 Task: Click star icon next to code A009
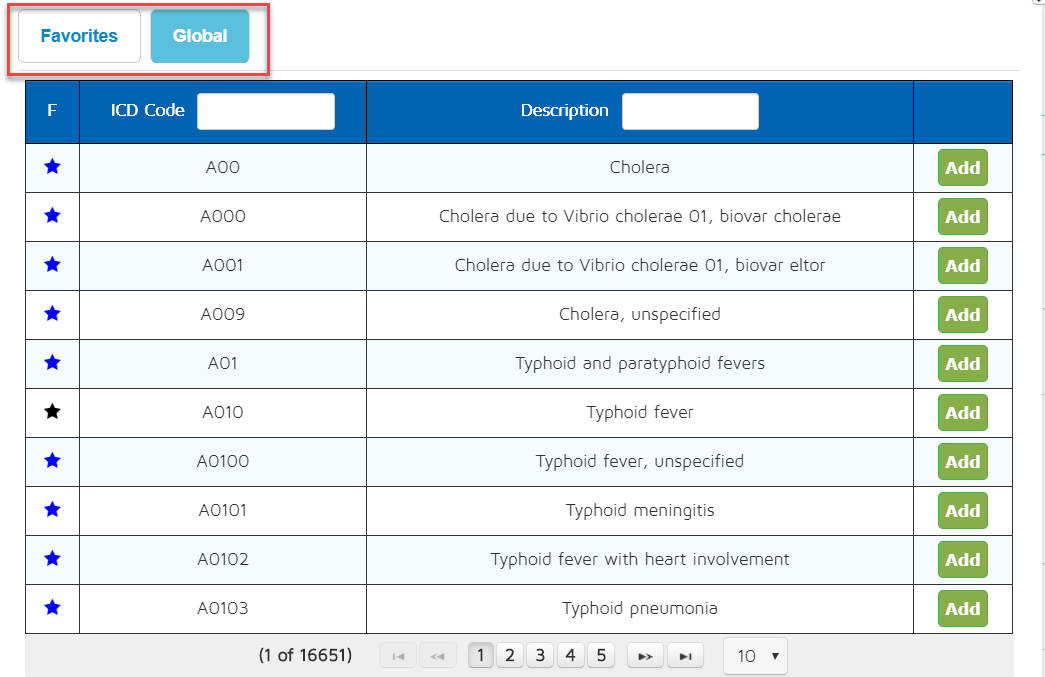[52, 314]
